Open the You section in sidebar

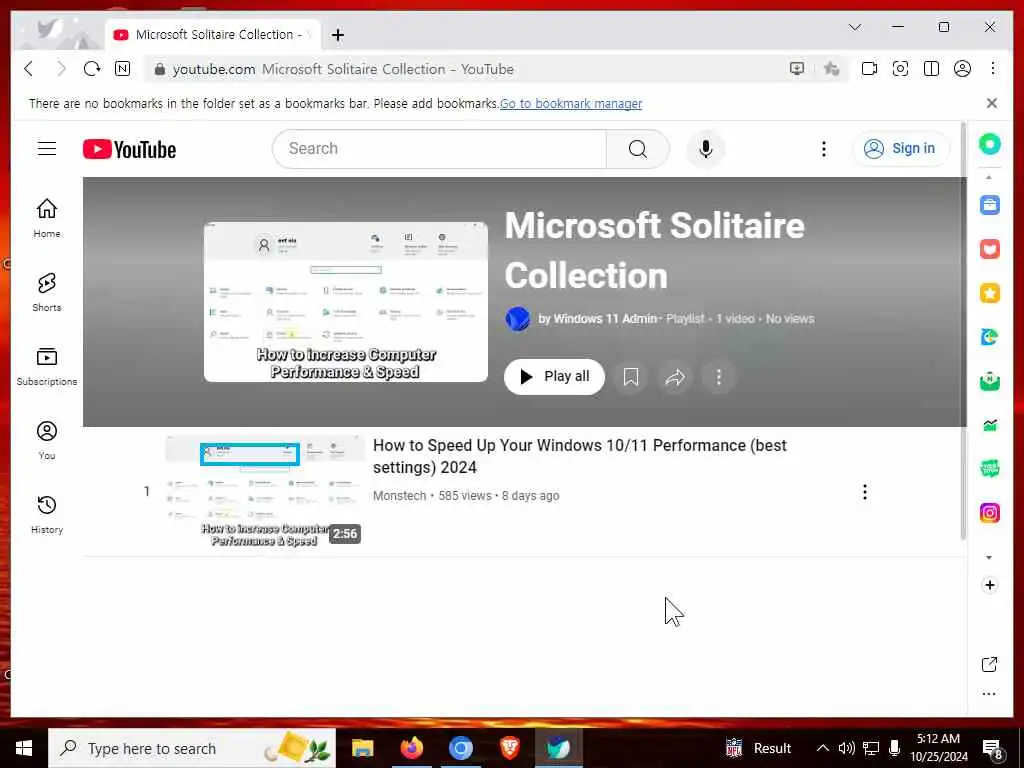point(46,440)
